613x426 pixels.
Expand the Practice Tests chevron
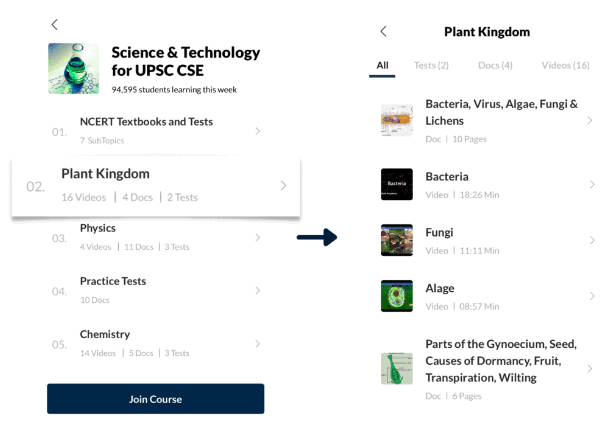[258, 290]
